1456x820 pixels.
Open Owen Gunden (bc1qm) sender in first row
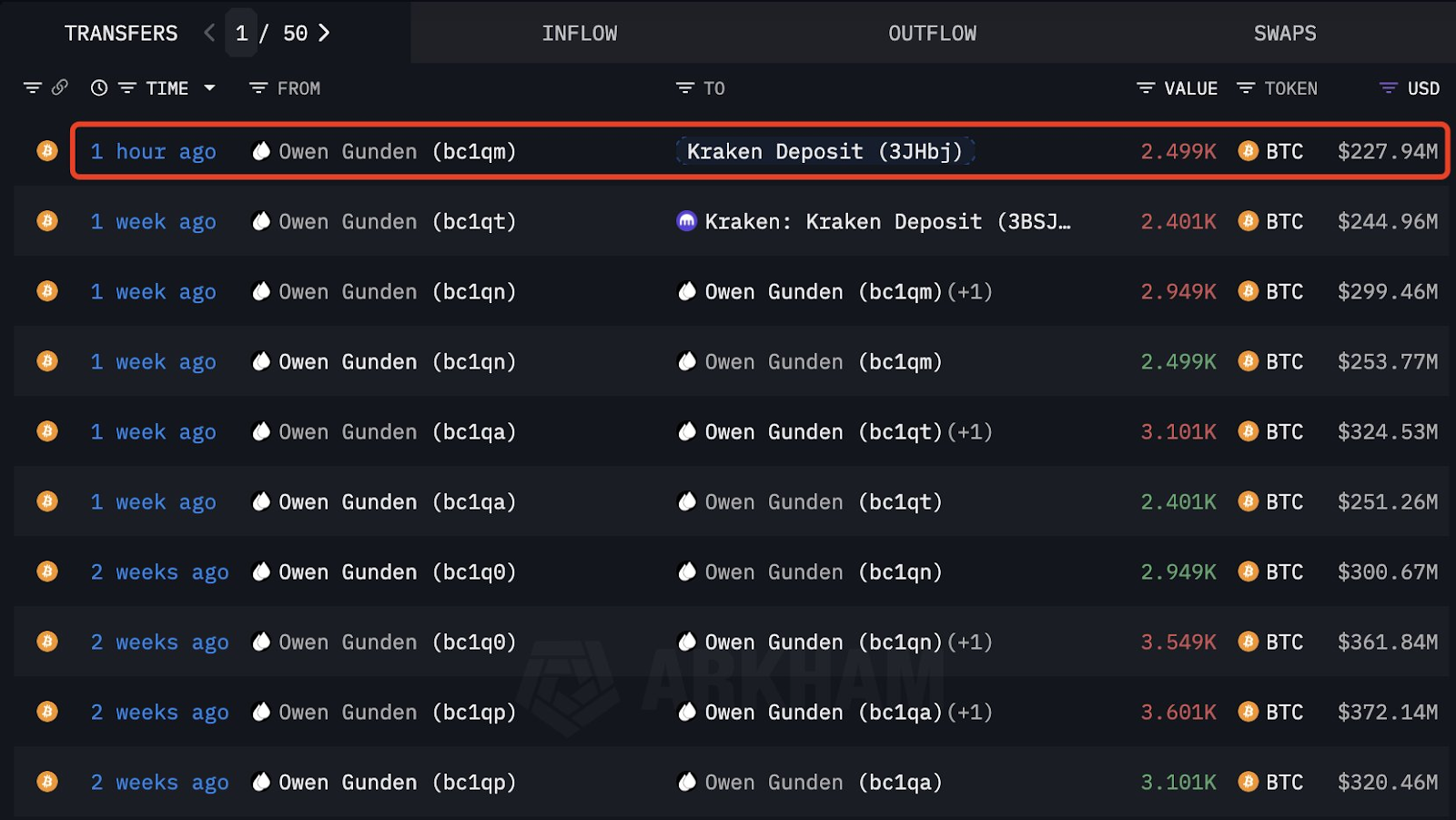point(397,151)
